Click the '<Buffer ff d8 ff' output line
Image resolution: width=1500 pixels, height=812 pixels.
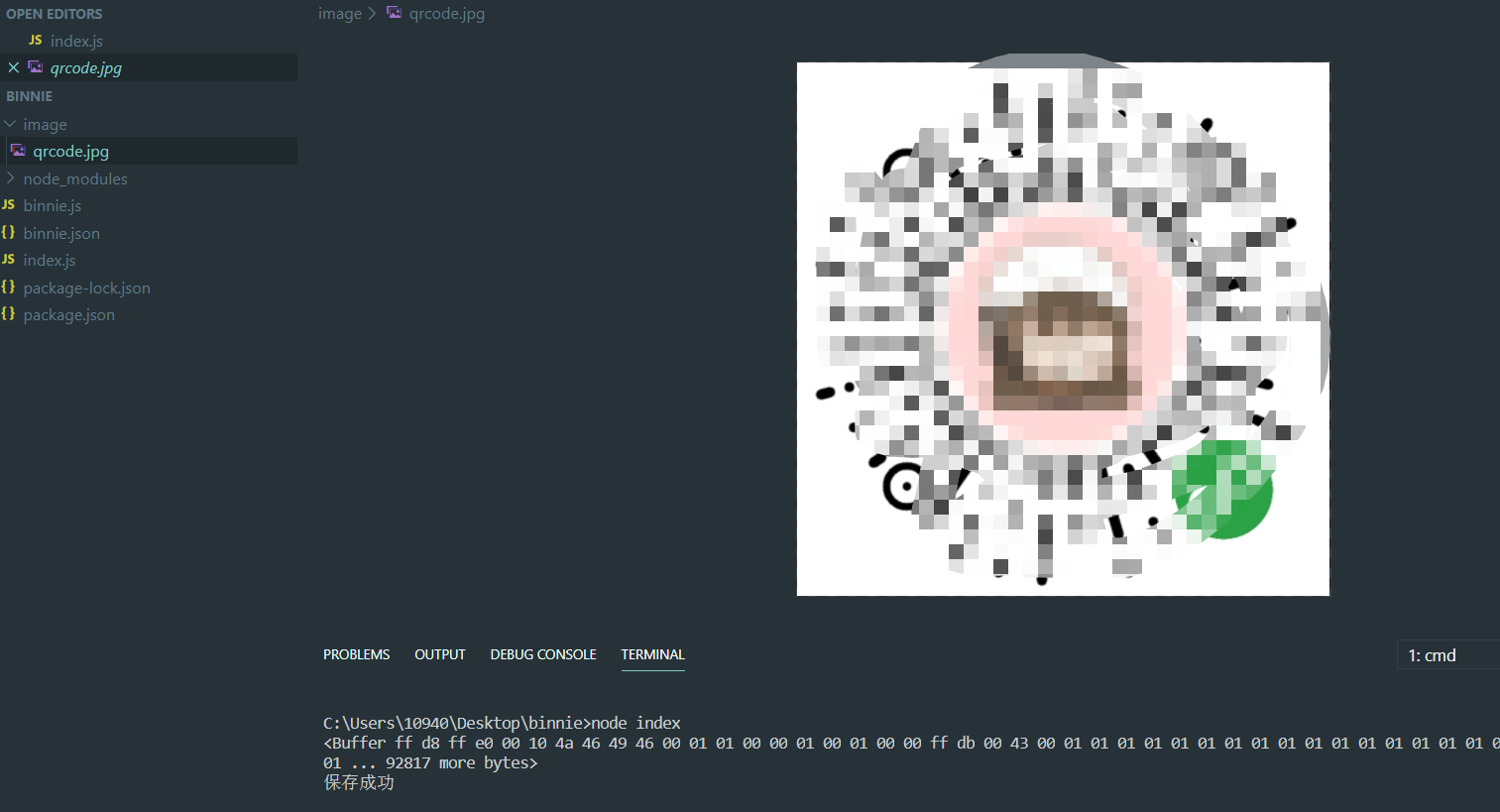(911, 743)
